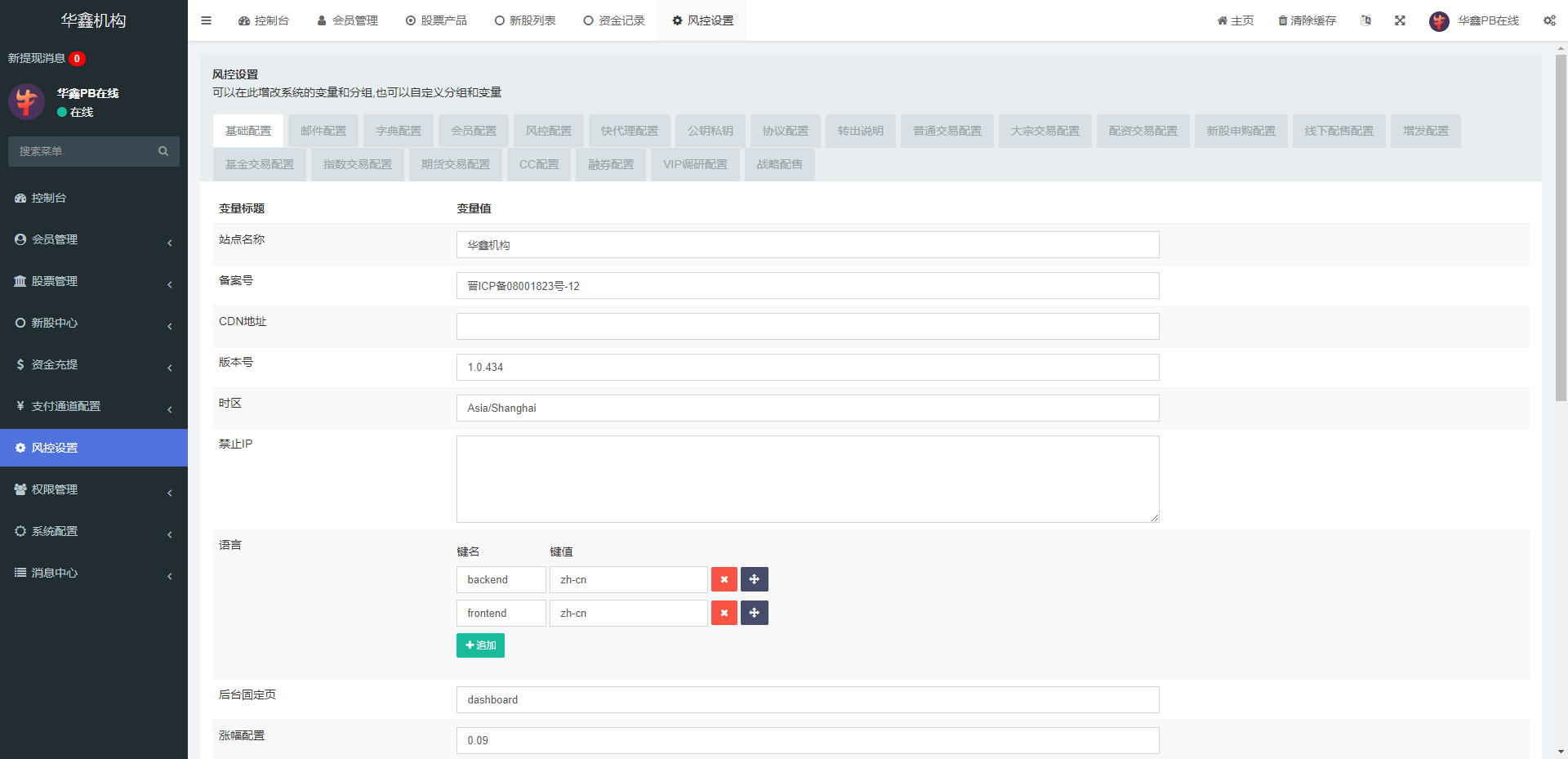Expand the 资金充提 sidebar menu

[94, 364]
